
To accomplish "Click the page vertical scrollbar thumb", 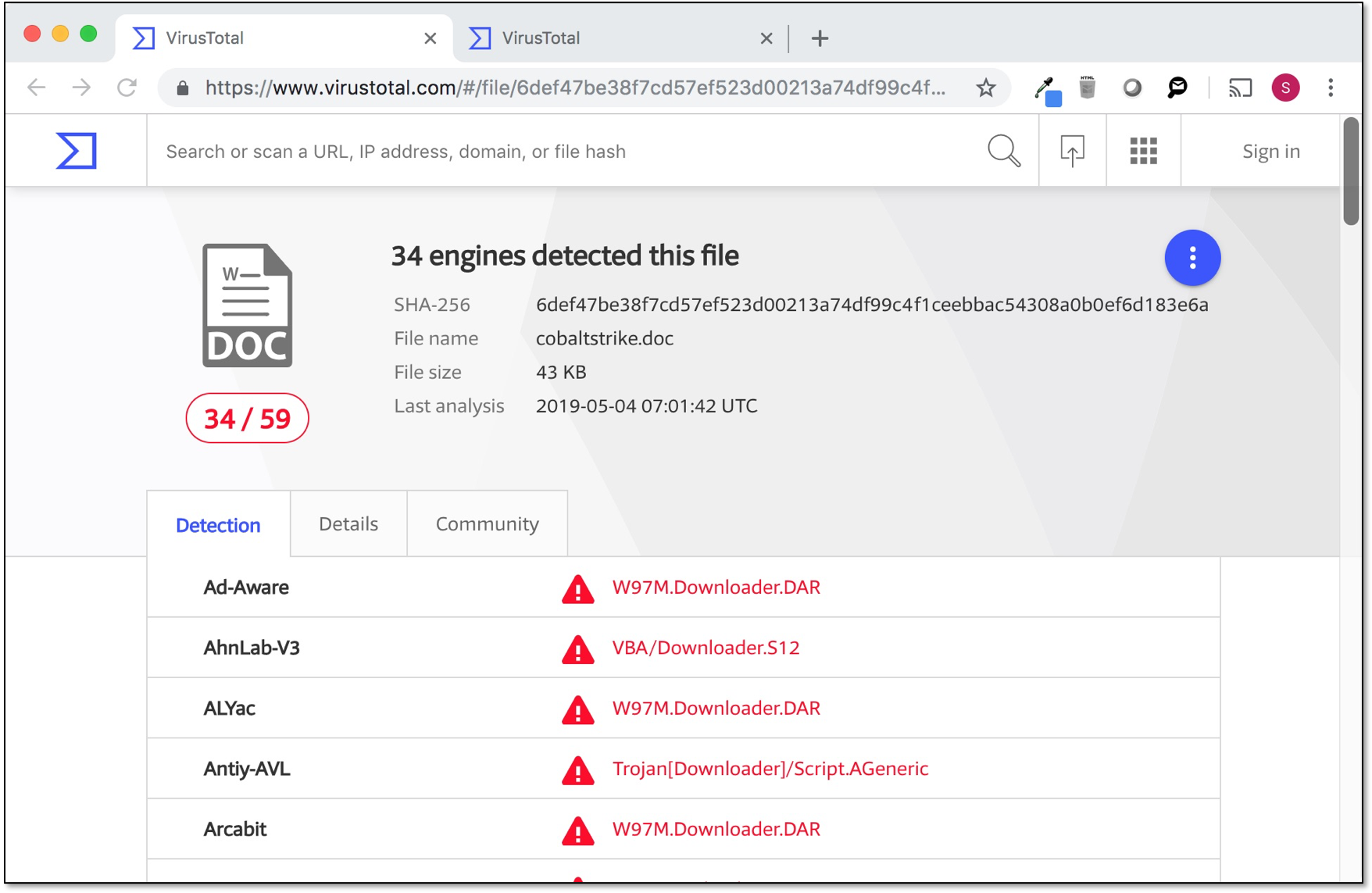I will click(x=1351, y=172).
